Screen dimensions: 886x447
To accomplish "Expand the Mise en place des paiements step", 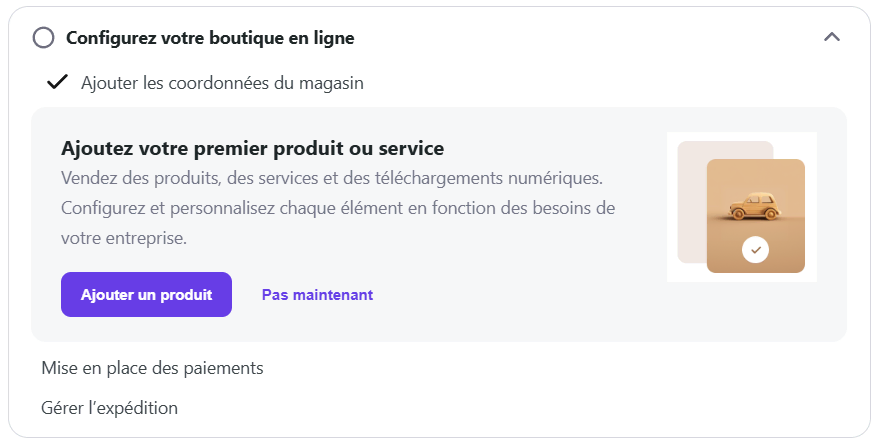I will tap(152, 368).
